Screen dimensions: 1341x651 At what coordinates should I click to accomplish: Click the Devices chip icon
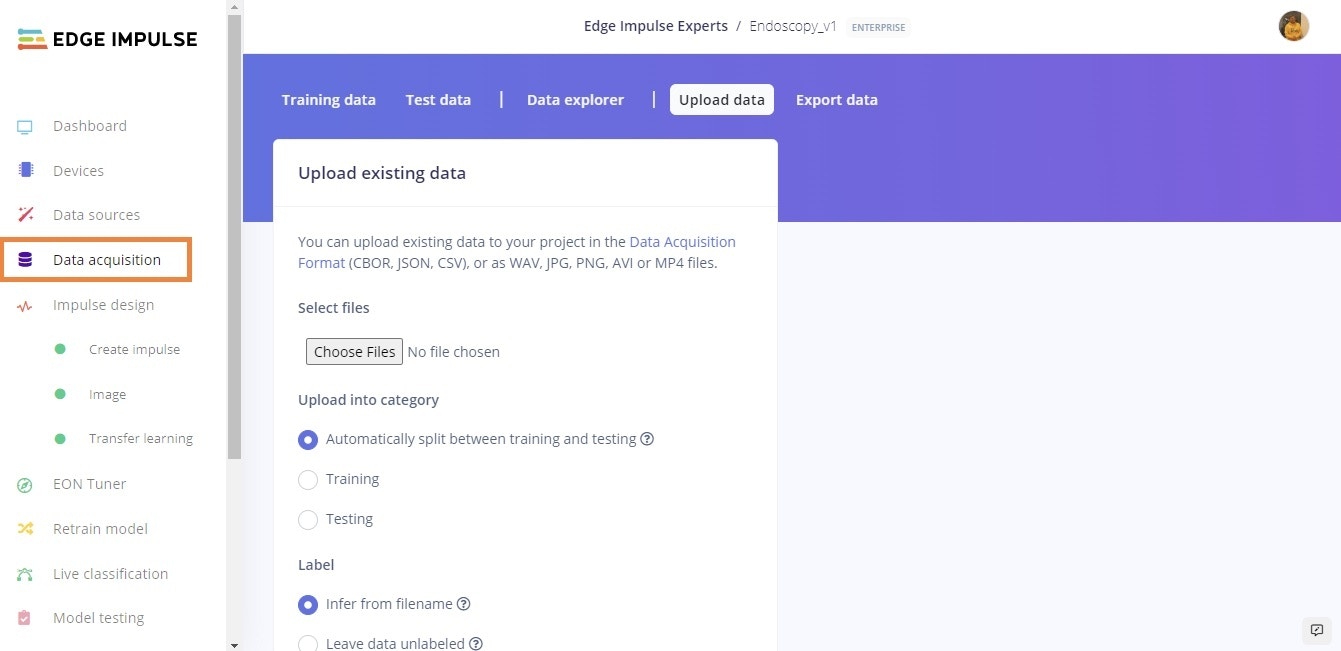tap(25, 171)
